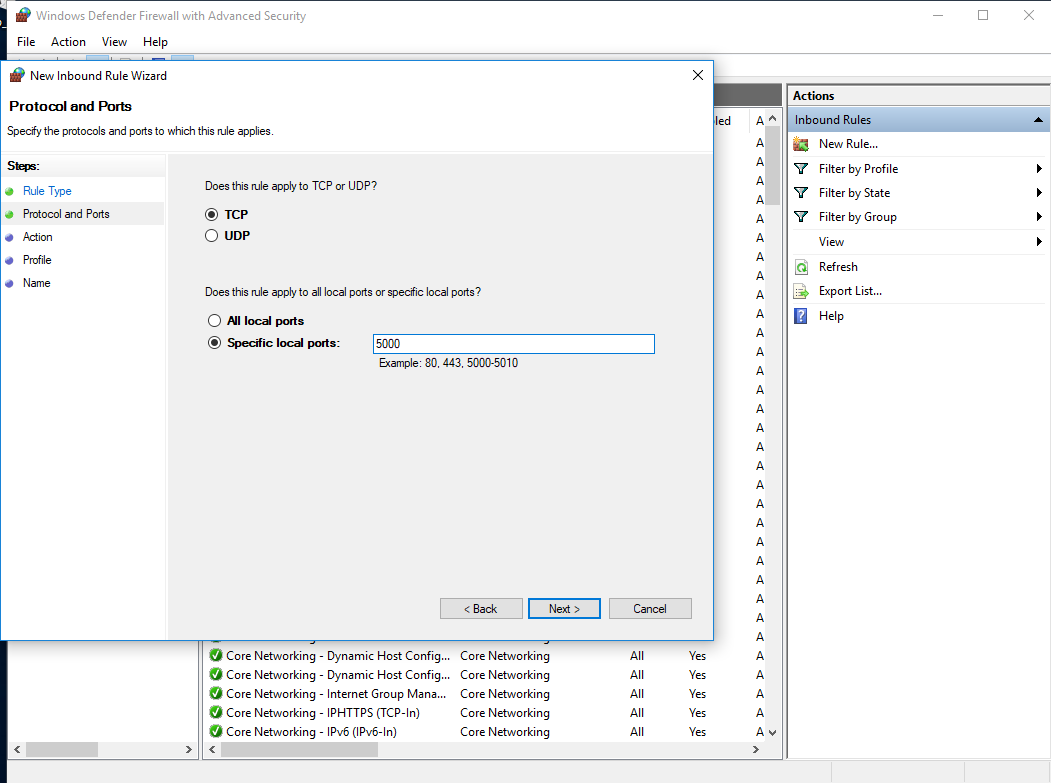Click the rules list vertical scrollbar thumb

coord(773,166)
